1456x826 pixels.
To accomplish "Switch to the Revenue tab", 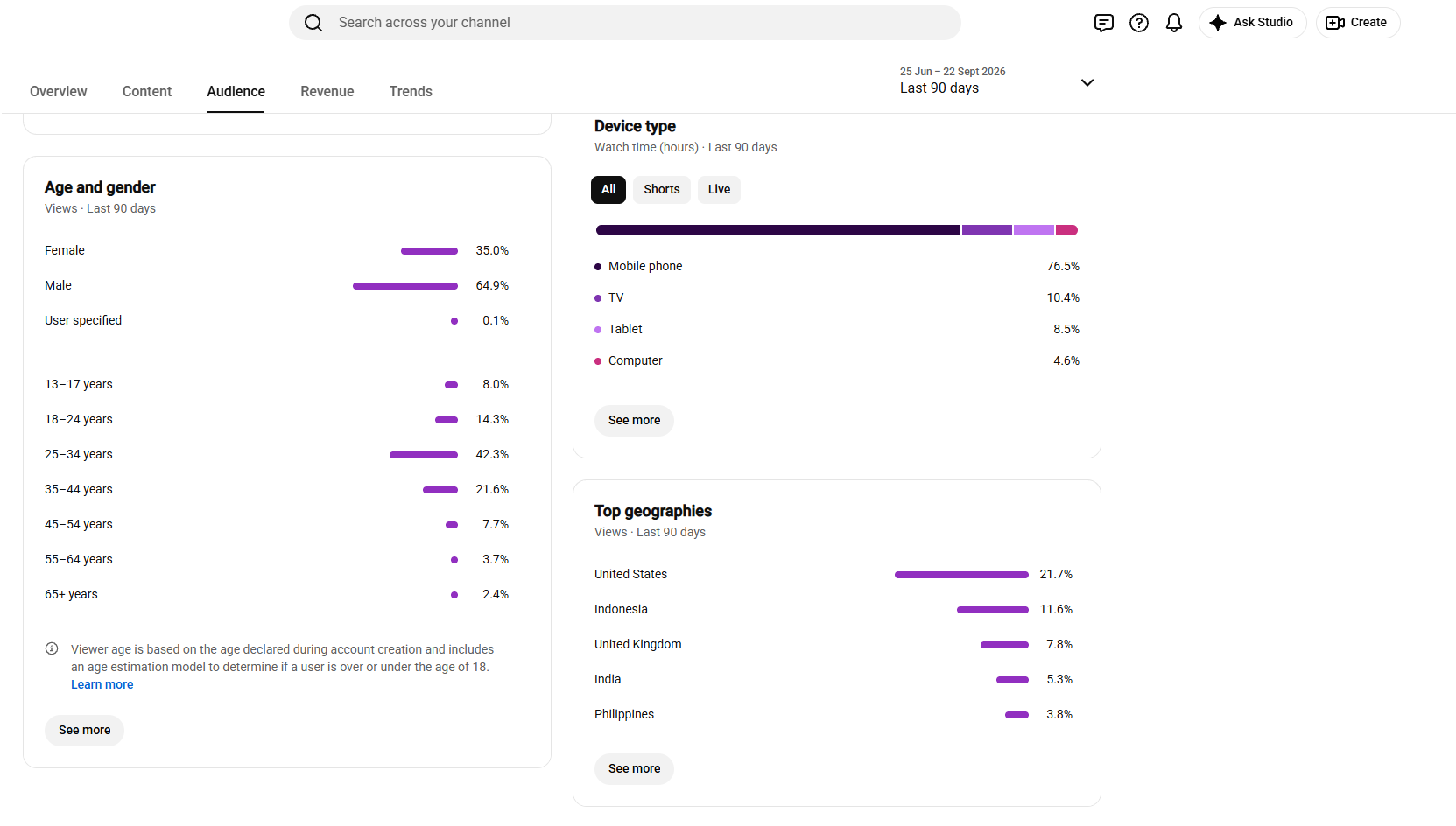I will 327,92.
